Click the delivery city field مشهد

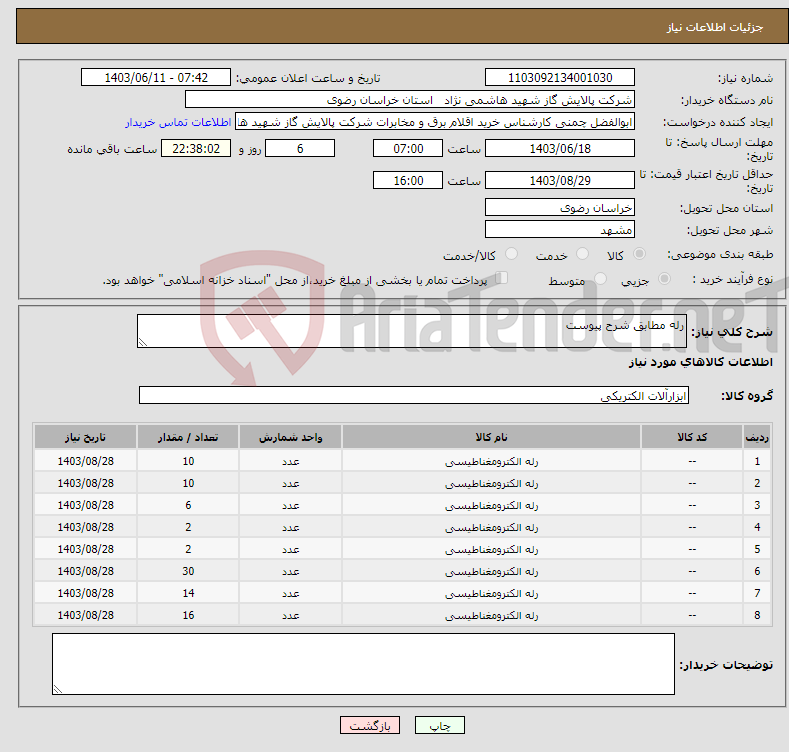pyautogui.click(x=560, y=230)
